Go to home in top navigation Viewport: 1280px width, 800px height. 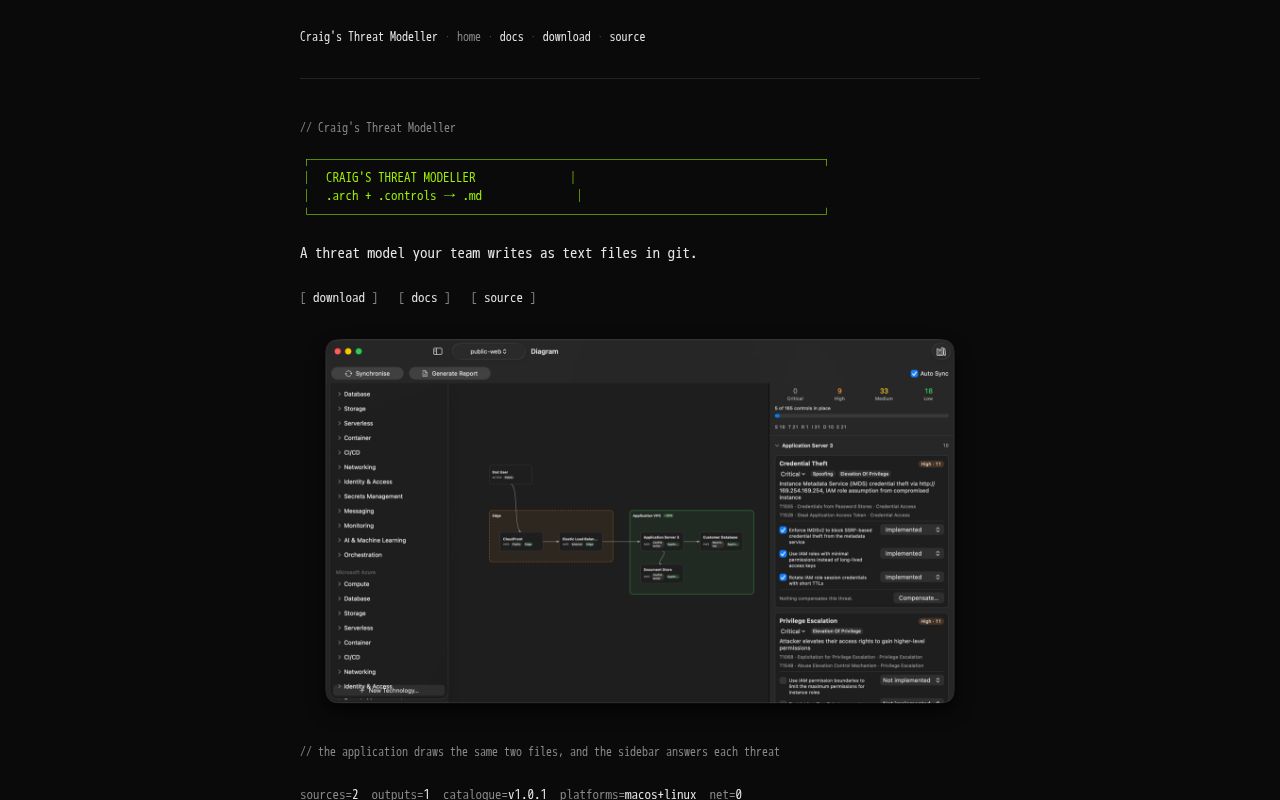tap(469, 37)
